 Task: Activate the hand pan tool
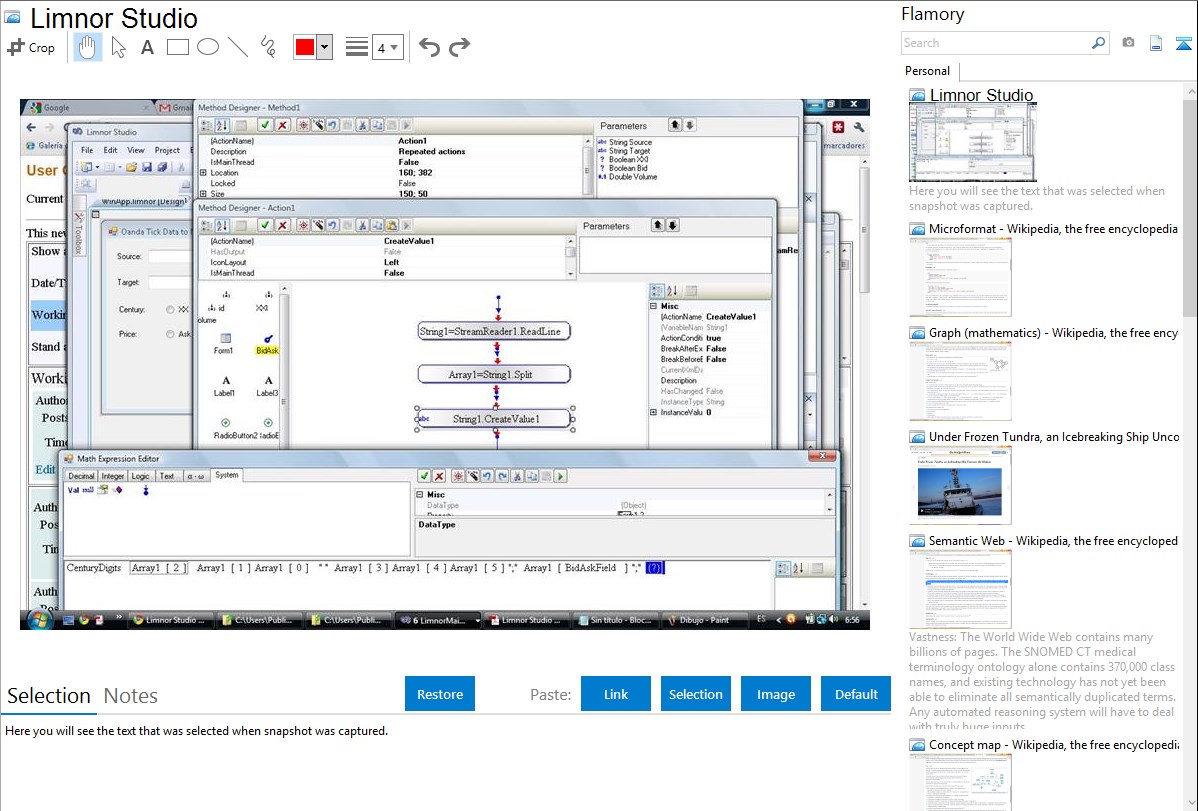[87, 47]
